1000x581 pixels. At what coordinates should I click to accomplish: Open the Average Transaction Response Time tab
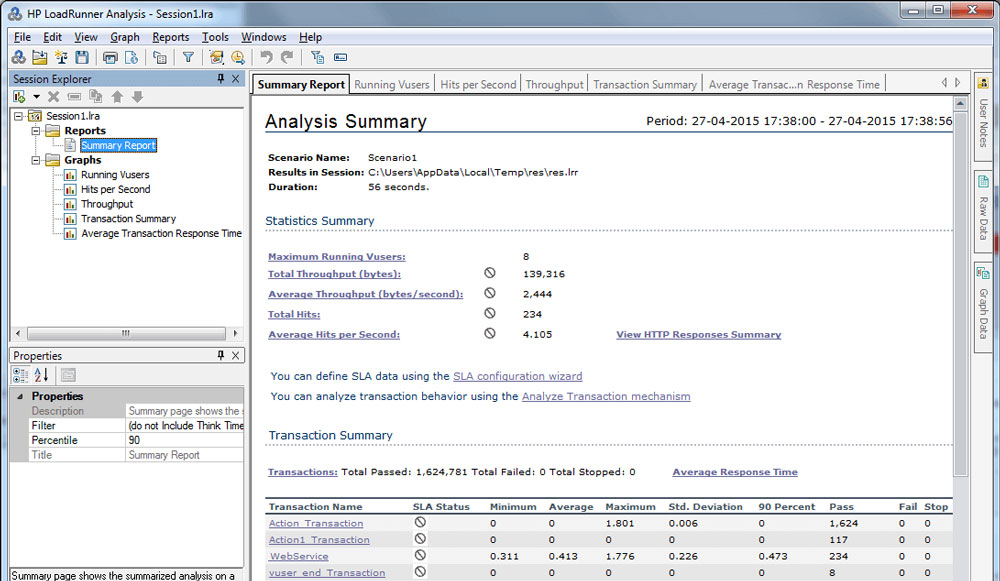pyautogui.click(x=794, y=84)
